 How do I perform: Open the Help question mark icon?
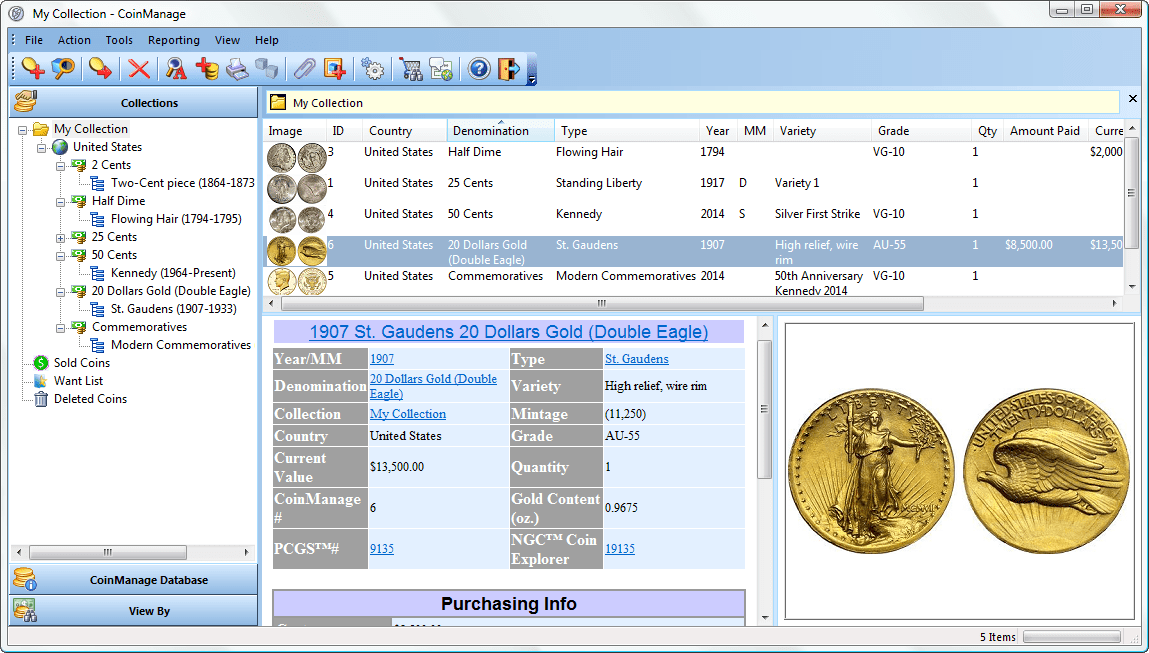tap(480, 68)
